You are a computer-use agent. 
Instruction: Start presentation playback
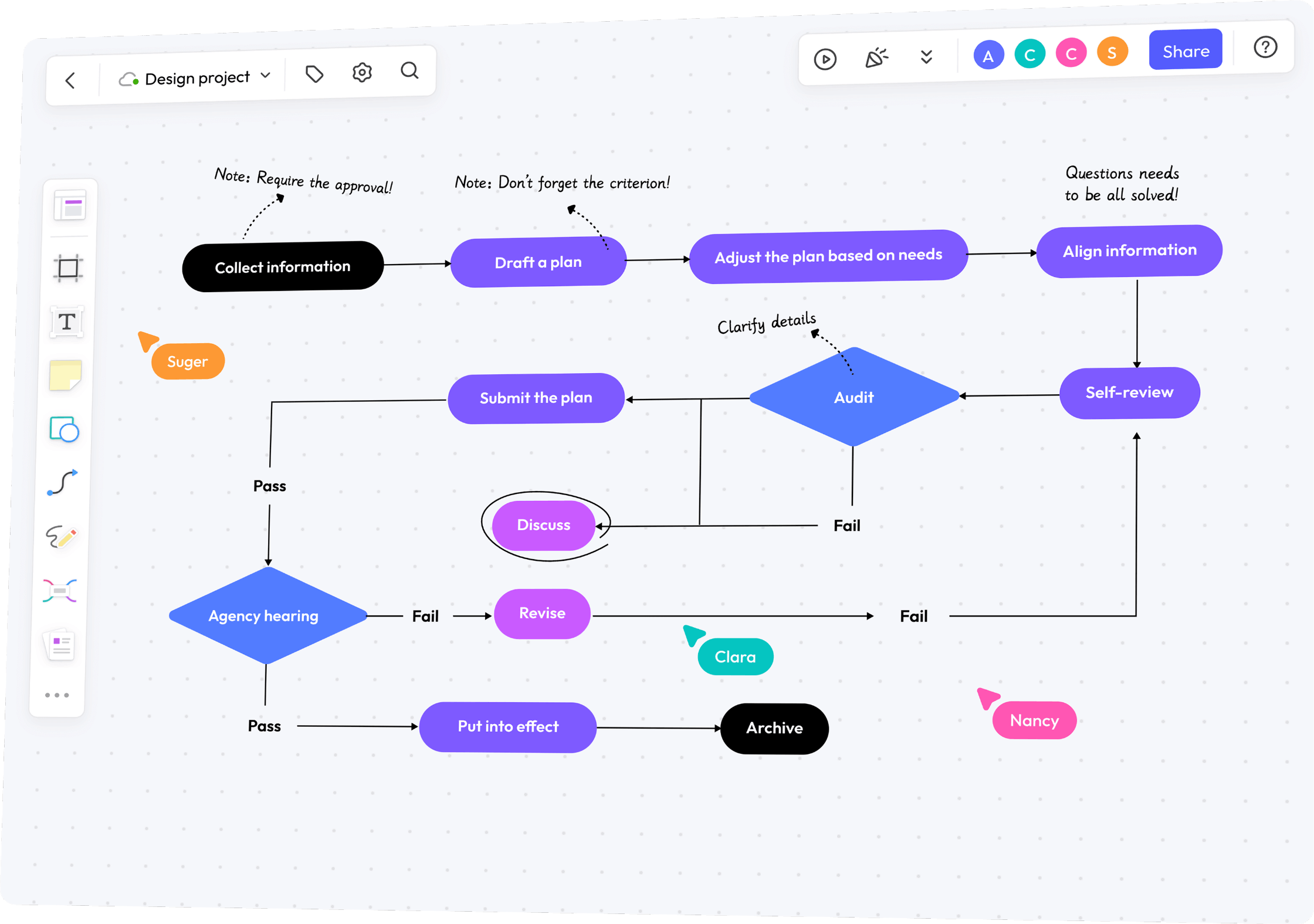tap(825, 59)
